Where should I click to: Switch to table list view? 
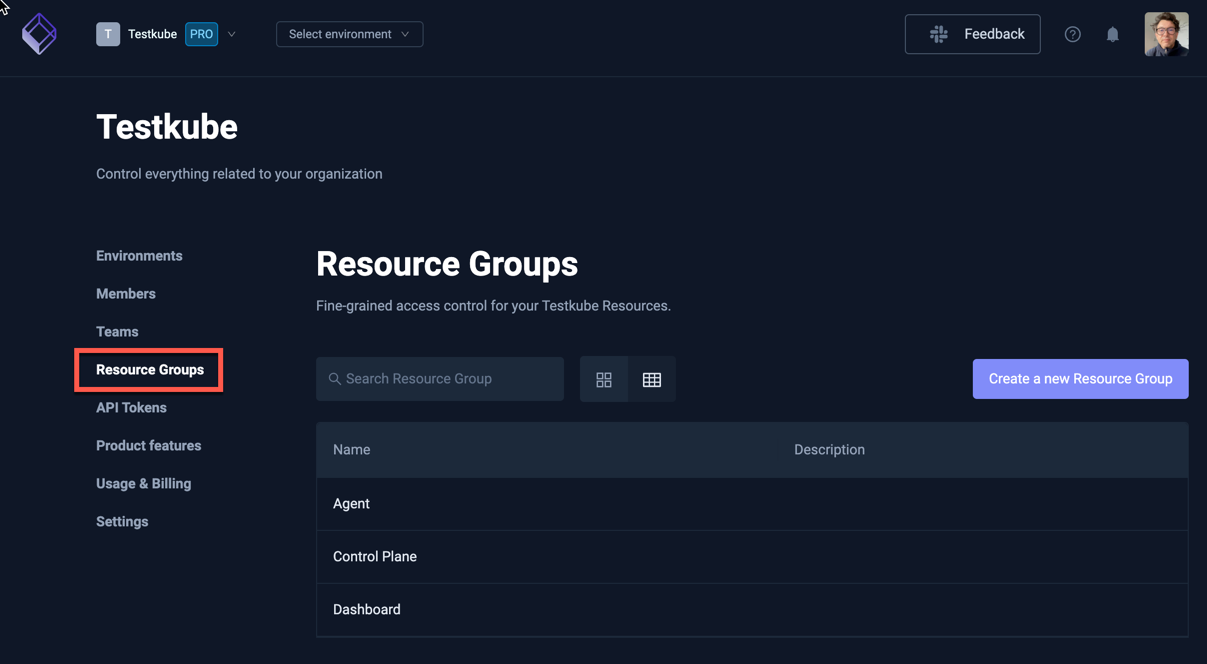652,379
